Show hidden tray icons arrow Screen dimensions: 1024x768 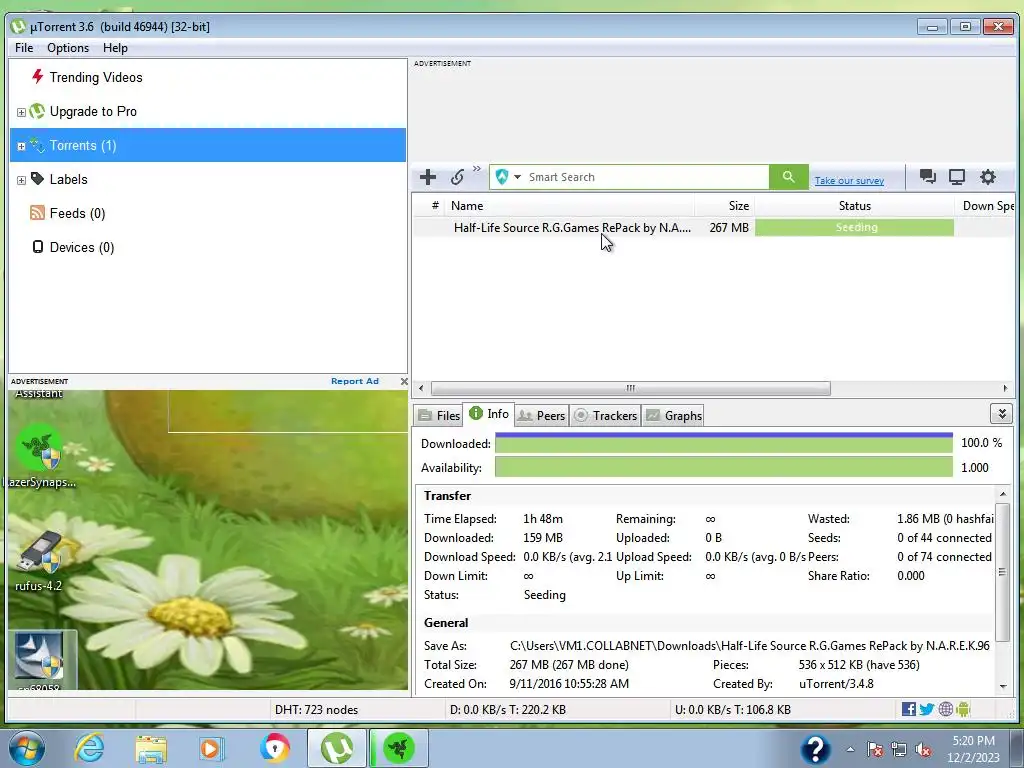(850, 750)
